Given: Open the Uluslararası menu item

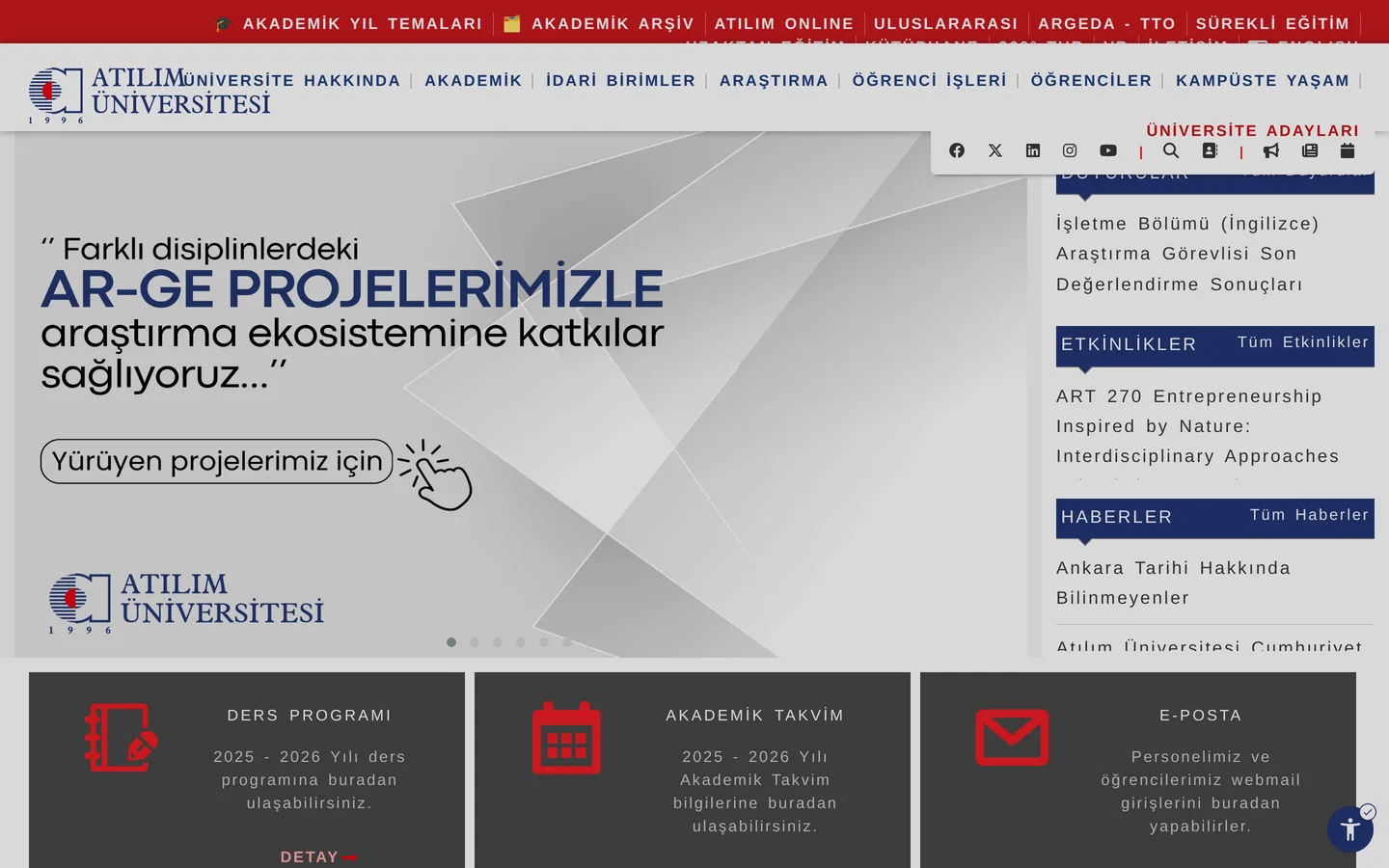Looking at the screenshot, I should [x=946, y=23].
